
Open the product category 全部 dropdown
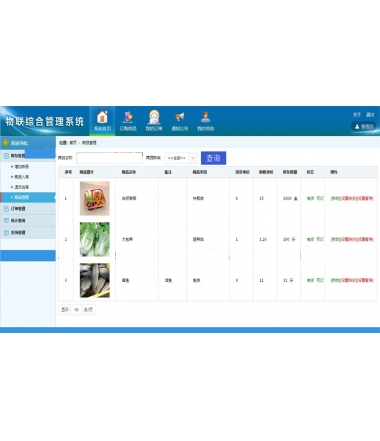(x=181, y=158)
